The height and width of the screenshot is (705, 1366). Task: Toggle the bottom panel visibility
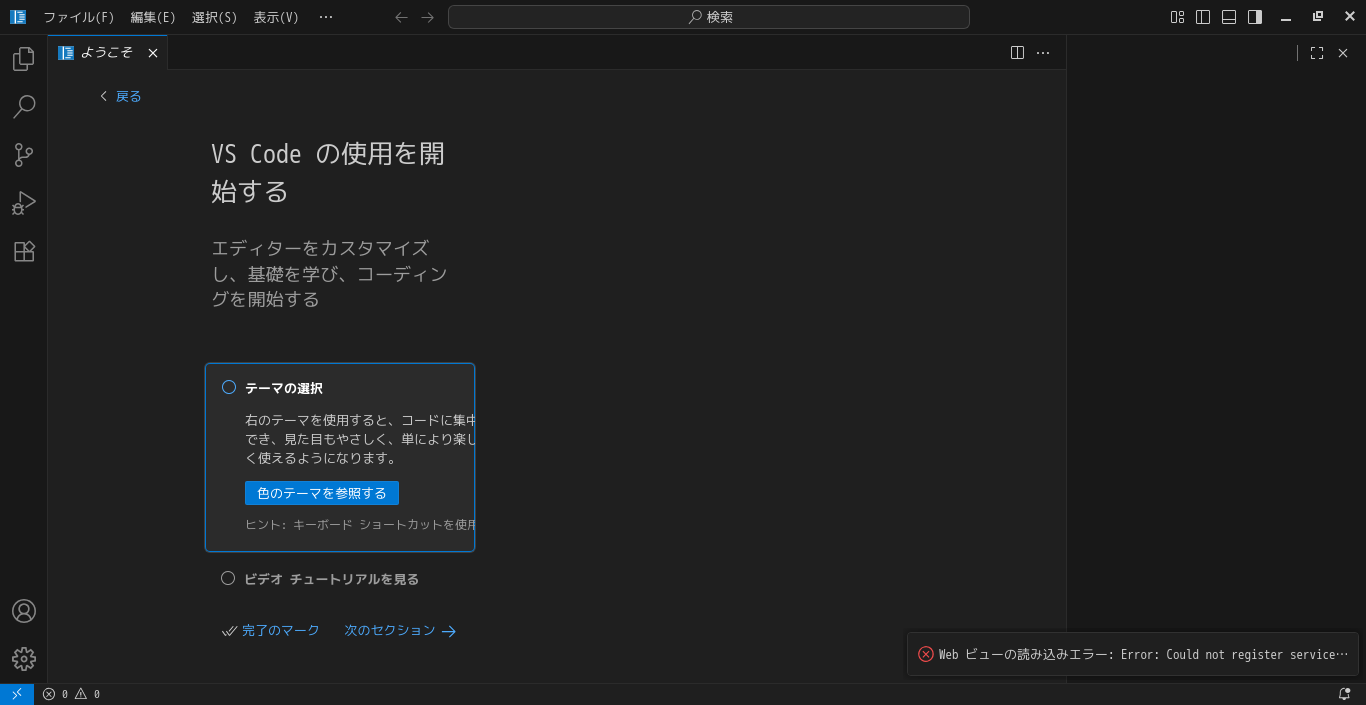1229,17
